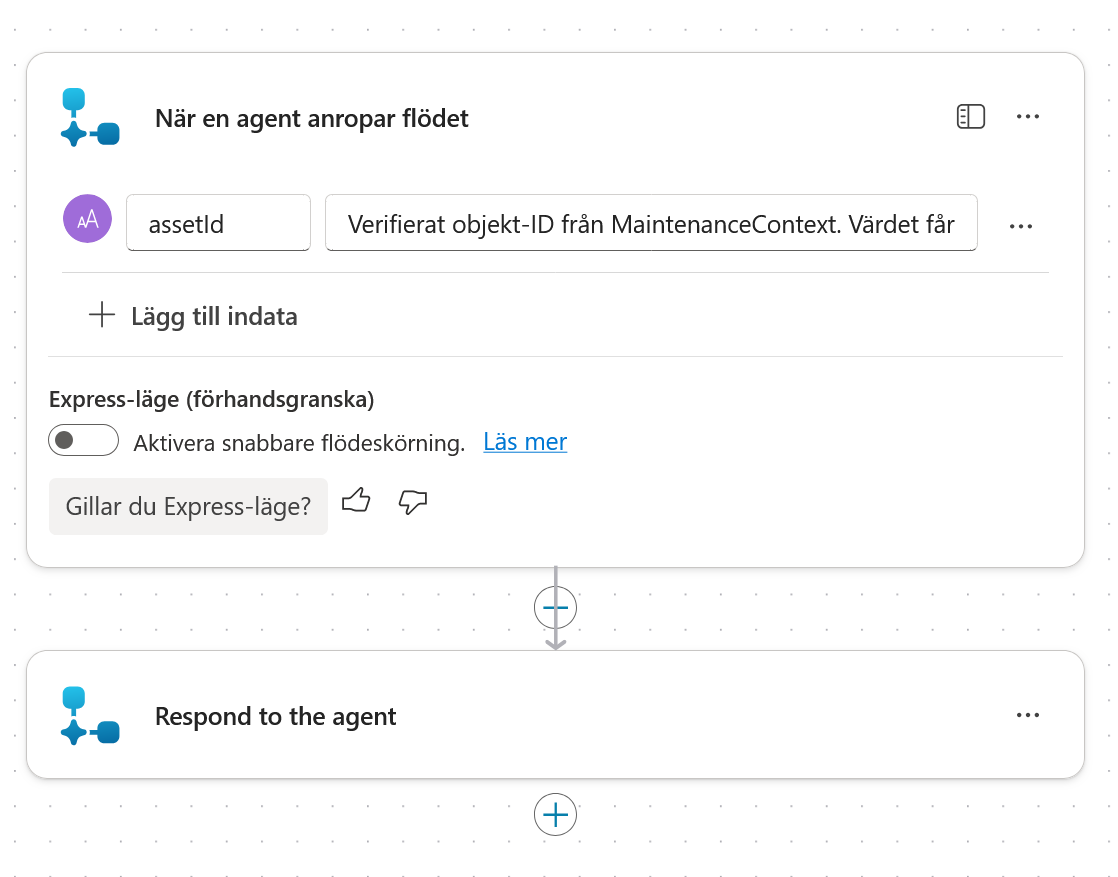Open the assetId input row's more options

tap(1020, 226)
